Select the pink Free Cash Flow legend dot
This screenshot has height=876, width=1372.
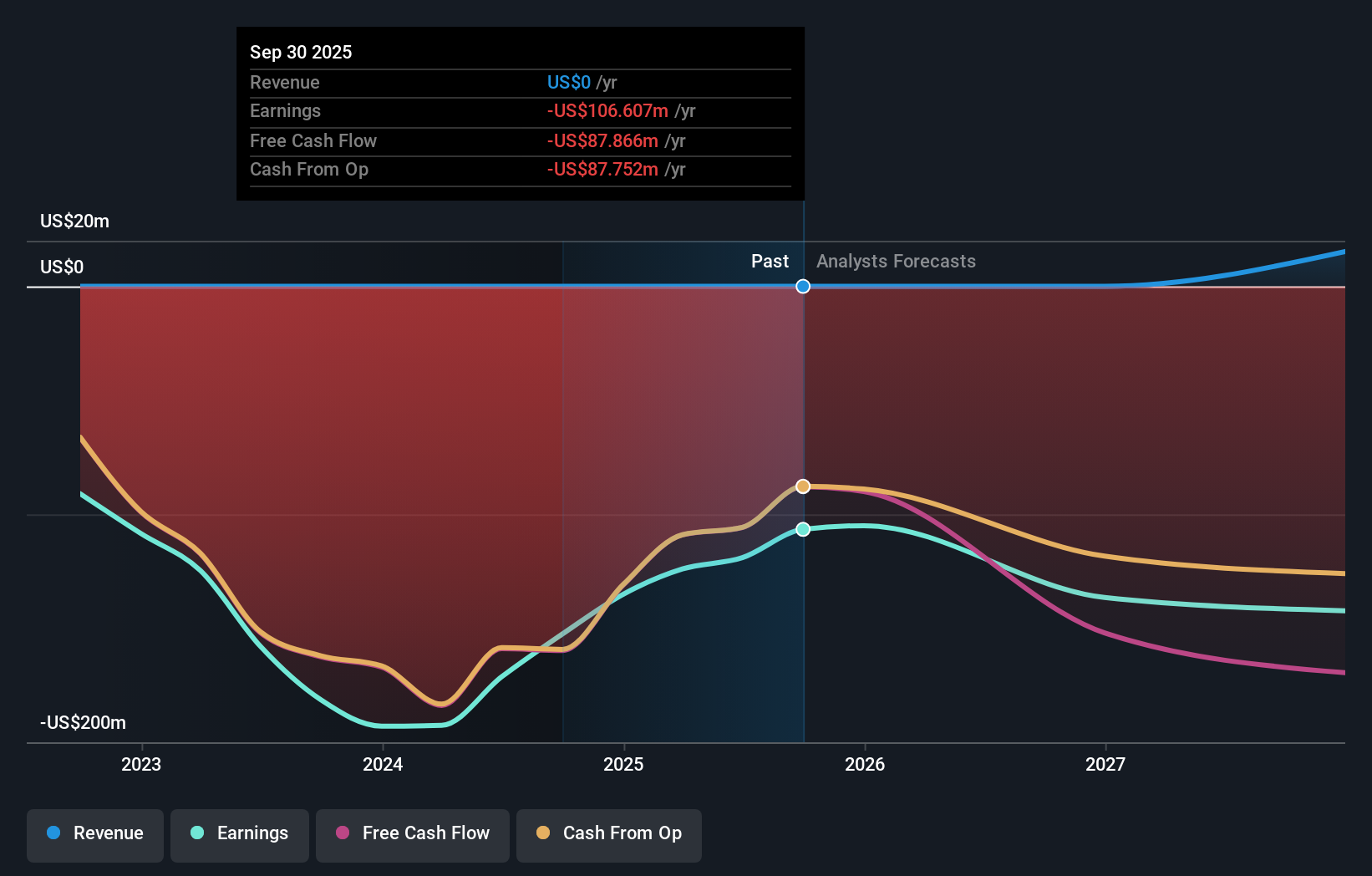(x=342, y=833)
